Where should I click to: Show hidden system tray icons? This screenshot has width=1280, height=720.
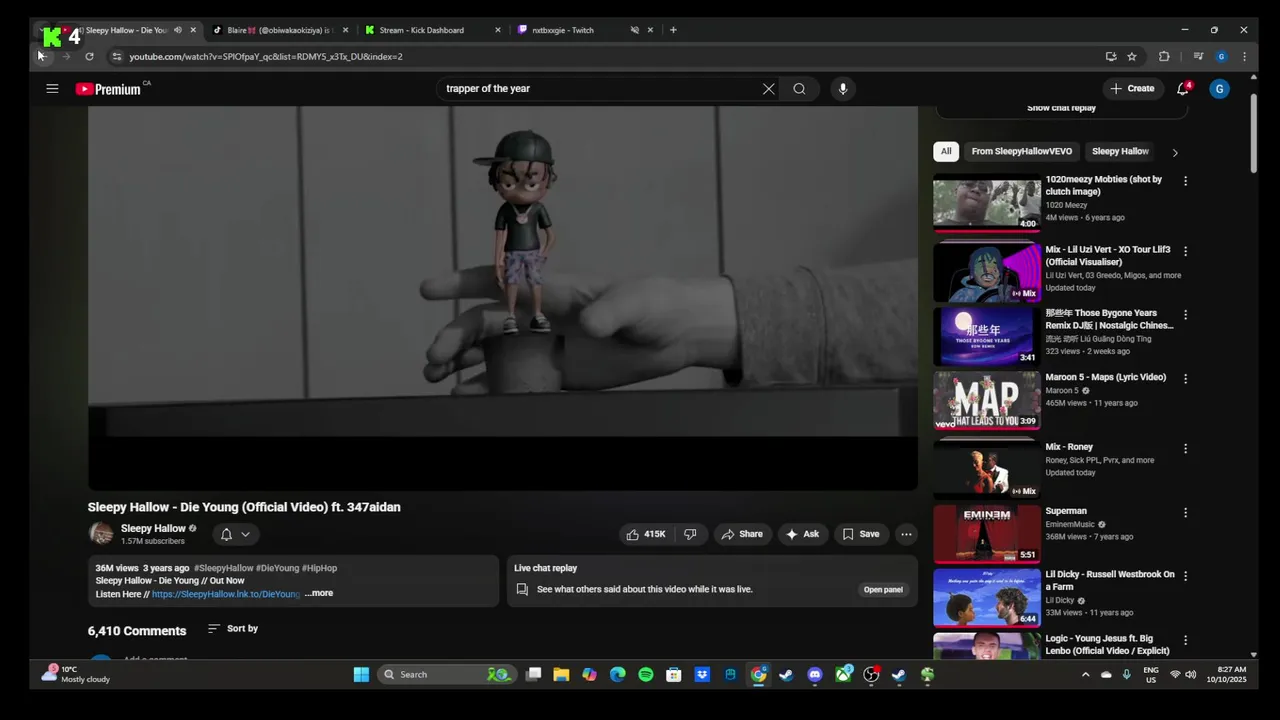click(1085, 675)
